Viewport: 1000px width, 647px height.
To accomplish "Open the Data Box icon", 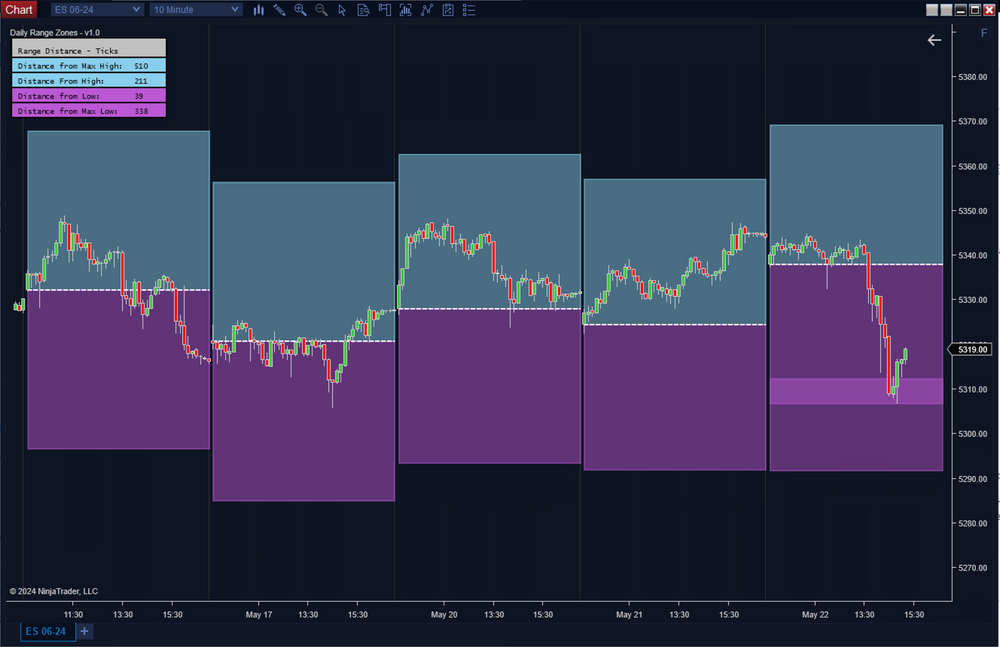I will click(364, 9).
